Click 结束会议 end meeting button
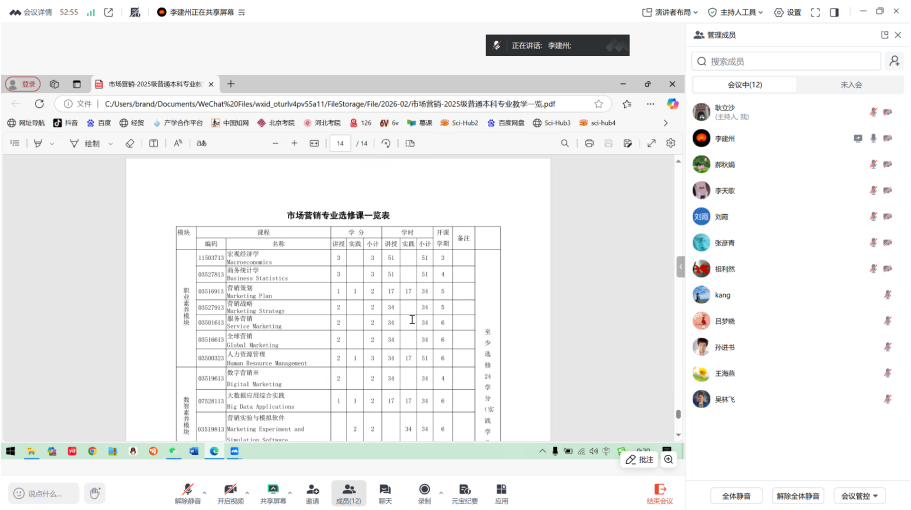Image resolution: width=911 pixels, height=510 pixels. 659,492
